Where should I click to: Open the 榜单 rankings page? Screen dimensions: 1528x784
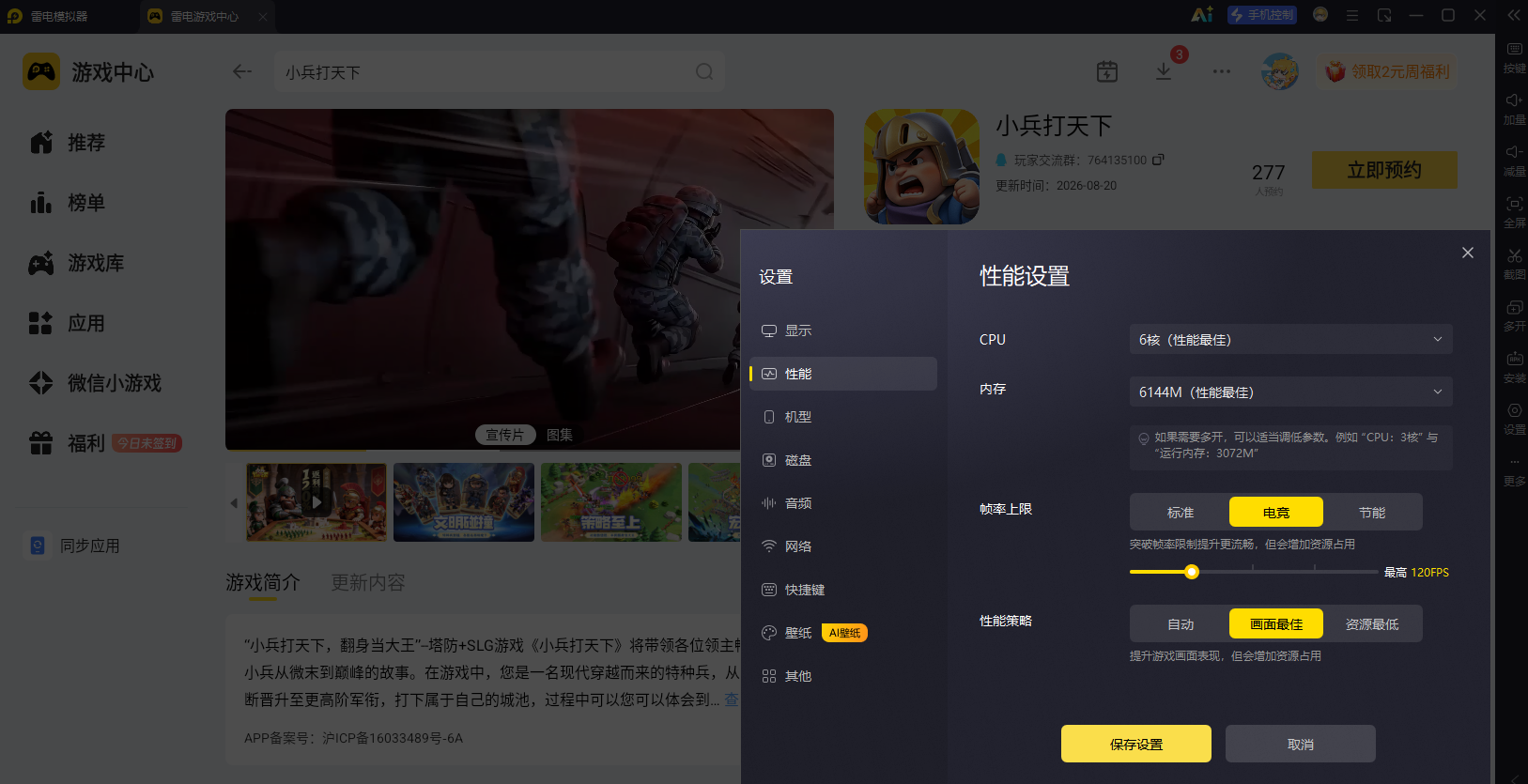coord(68,203)
